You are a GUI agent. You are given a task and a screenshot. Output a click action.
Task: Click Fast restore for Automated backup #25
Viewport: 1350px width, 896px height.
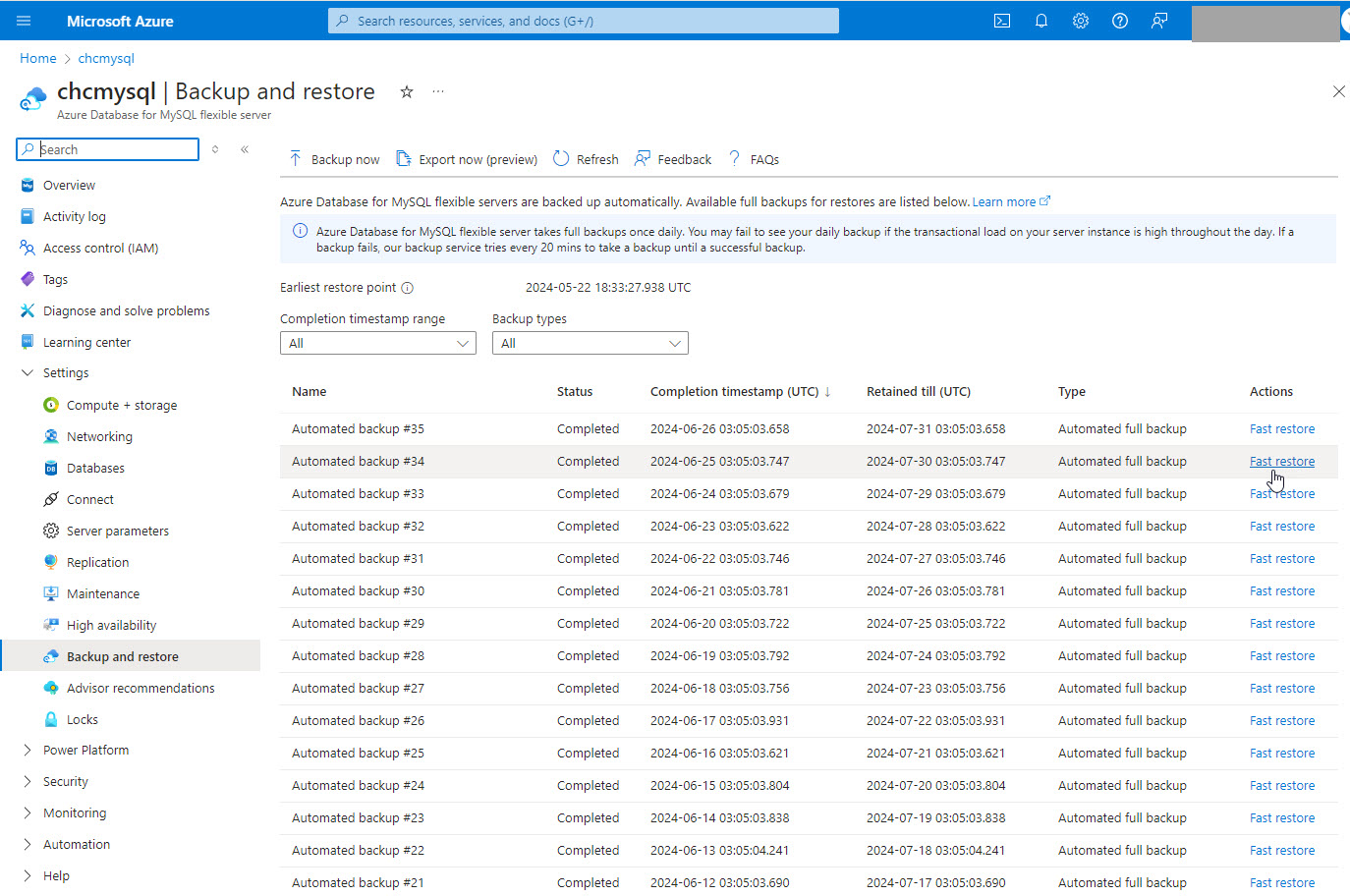(x=1282, y=754)
